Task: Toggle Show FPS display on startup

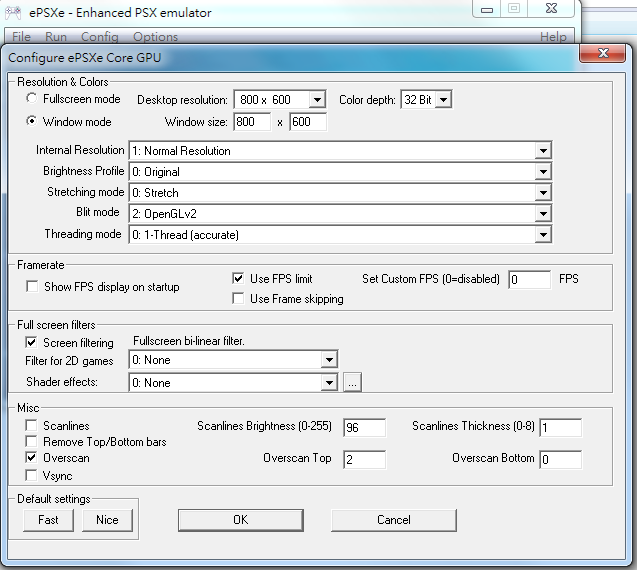Action: 32,286
